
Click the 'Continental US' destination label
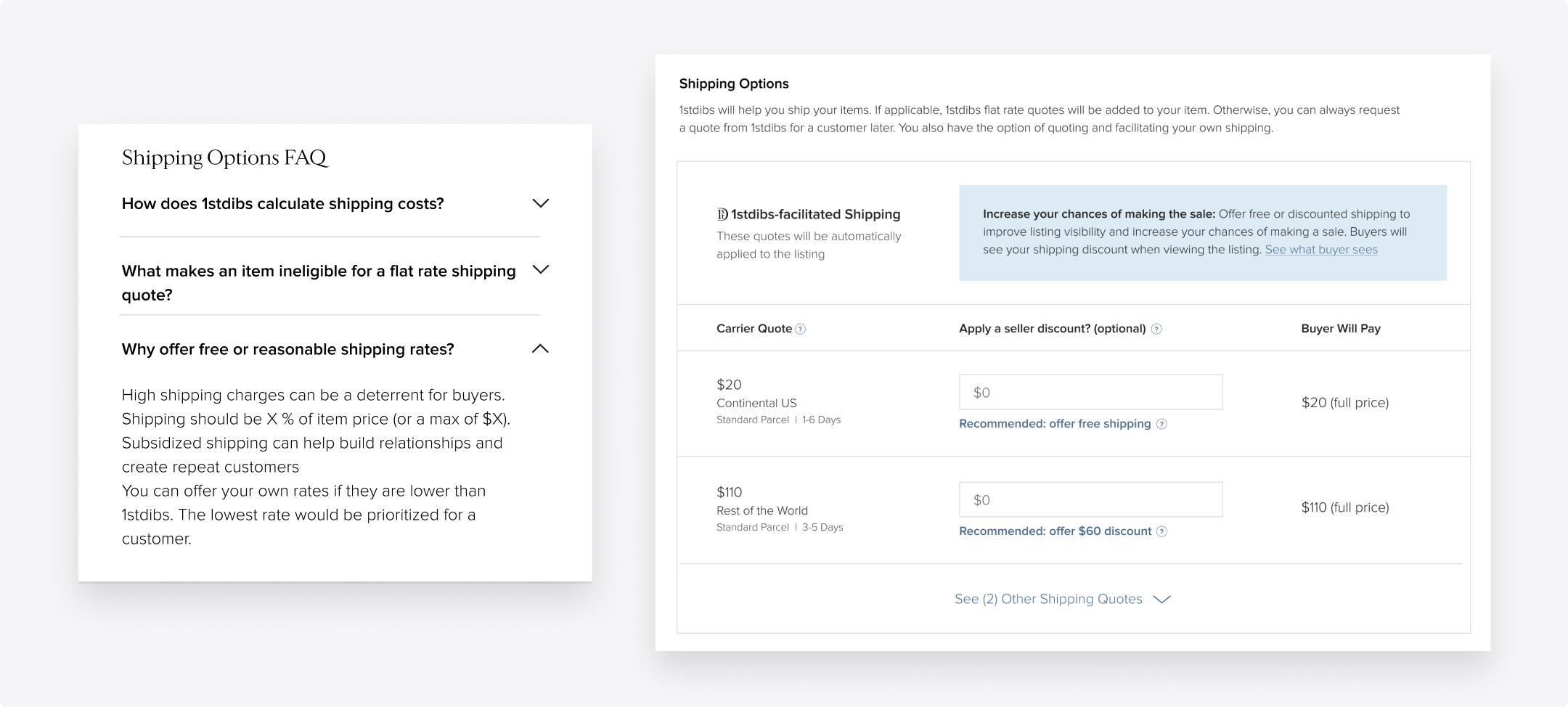click(x=756, y=403)
